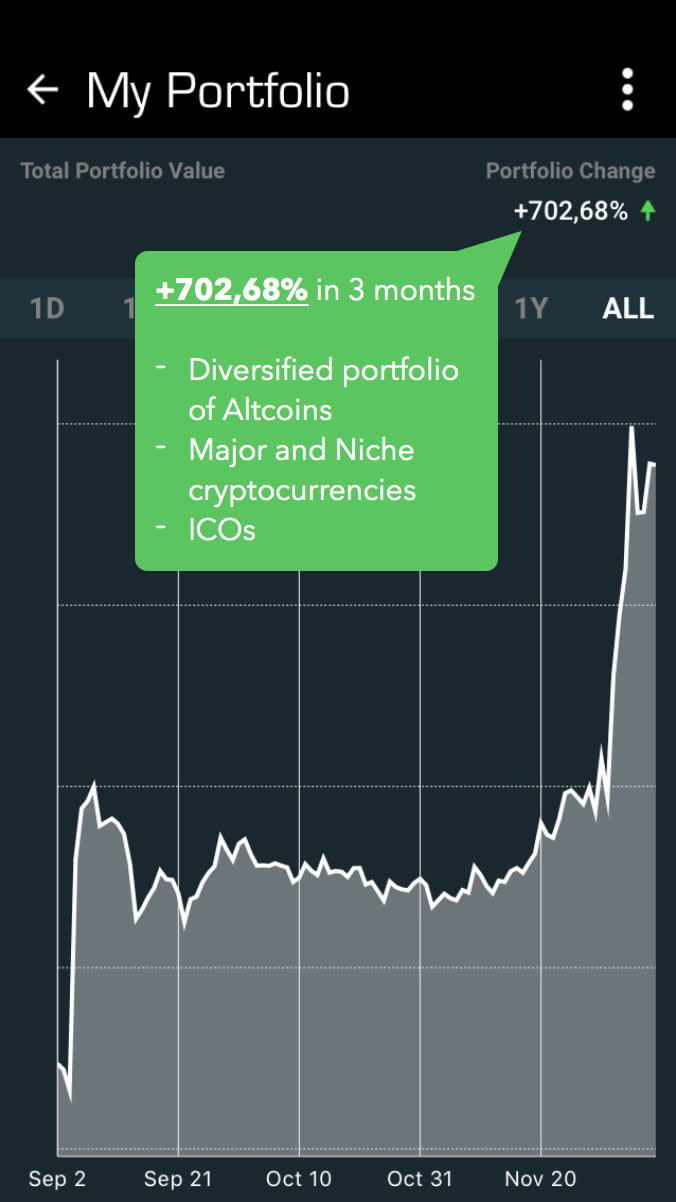676x1202 pixels.
Task: Tap the My Portfolio title
Action: click(x=218, y=91)
